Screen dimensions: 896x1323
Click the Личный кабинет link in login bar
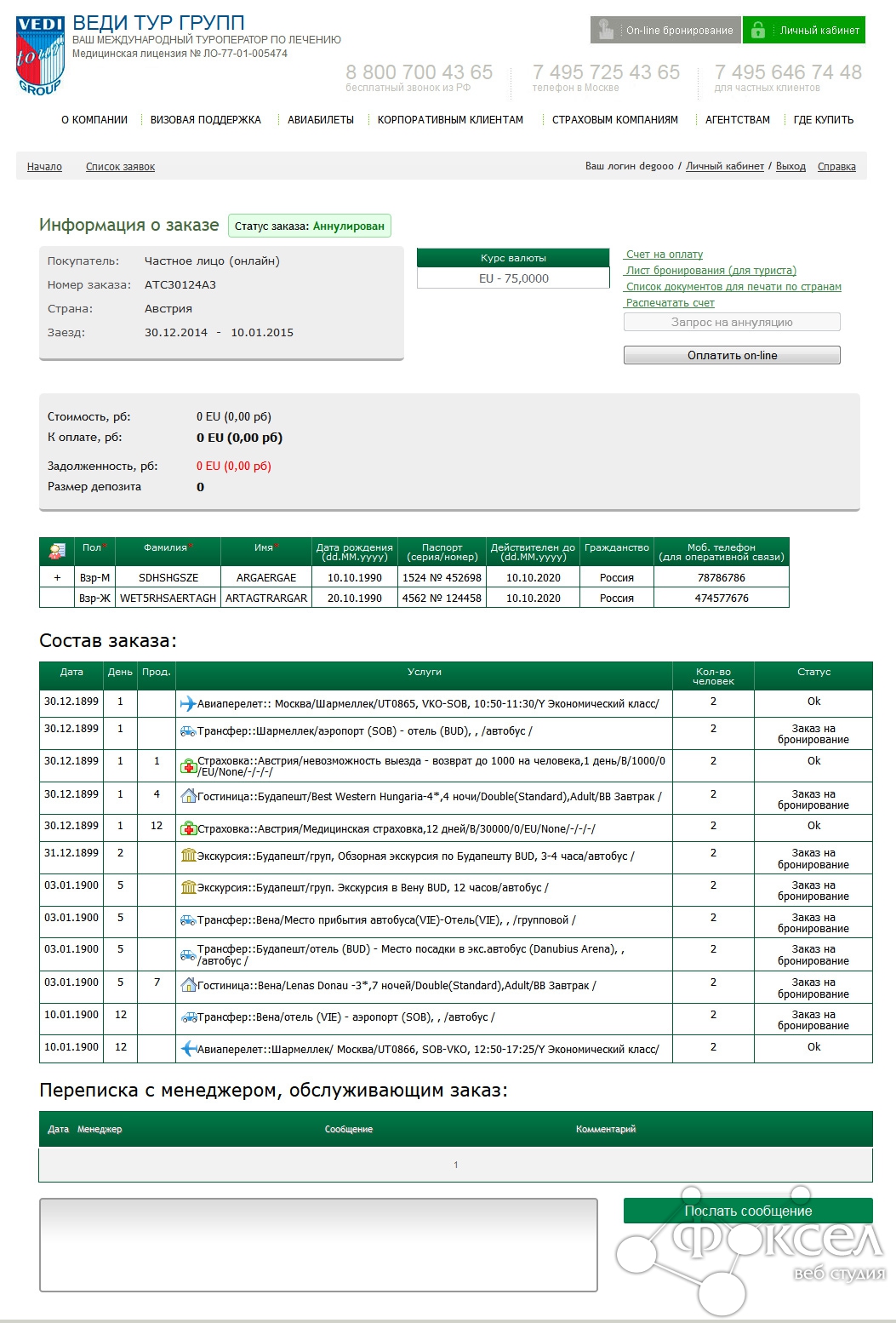[725, 166]
